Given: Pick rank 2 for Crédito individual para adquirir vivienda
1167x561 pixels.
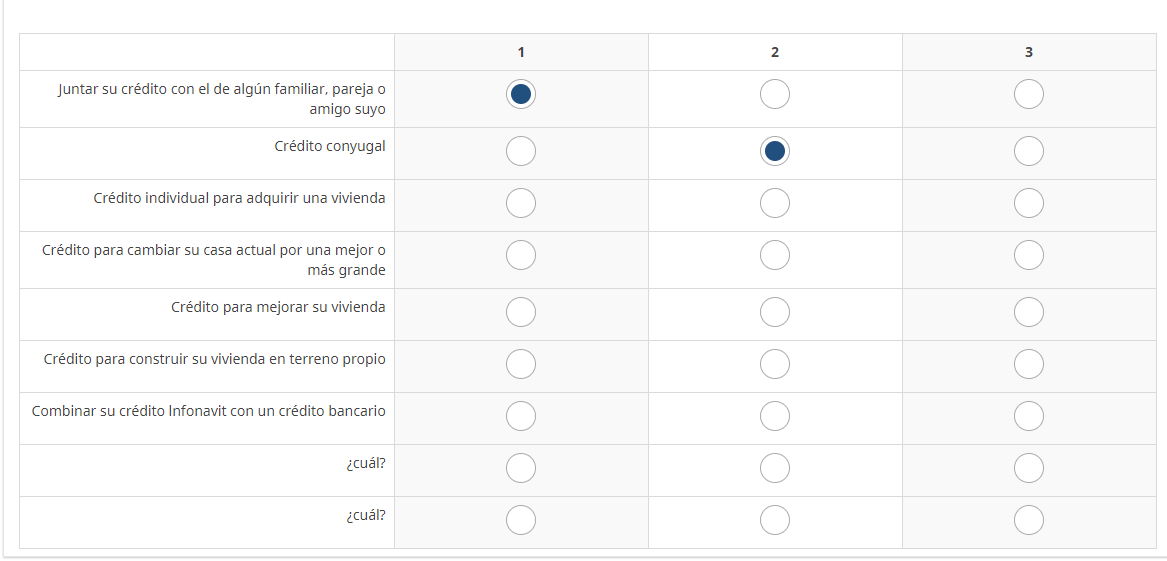Looking at the screenshot, I should click(x=775, y=203).
